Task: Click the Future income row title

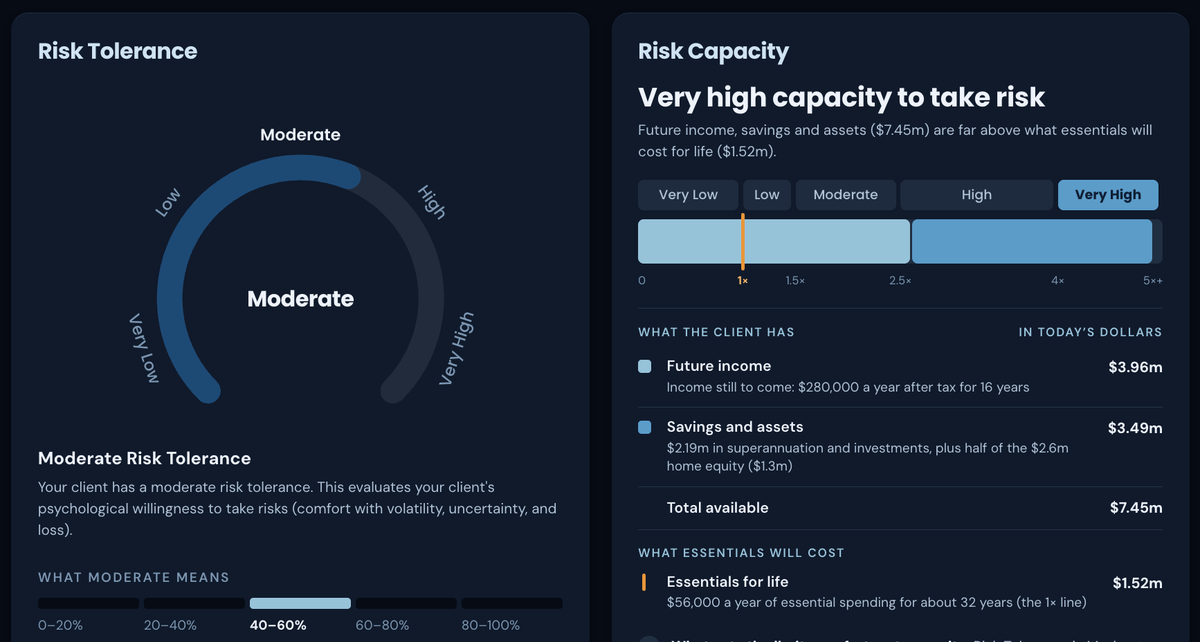Action: [x=719, y=366]
